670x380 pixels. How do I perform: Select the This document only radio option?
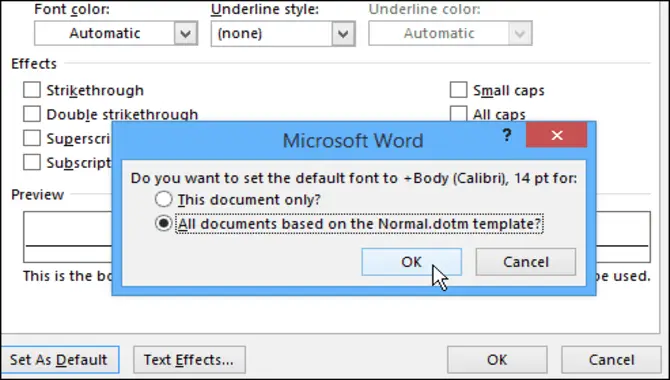[x=164, y=199]
